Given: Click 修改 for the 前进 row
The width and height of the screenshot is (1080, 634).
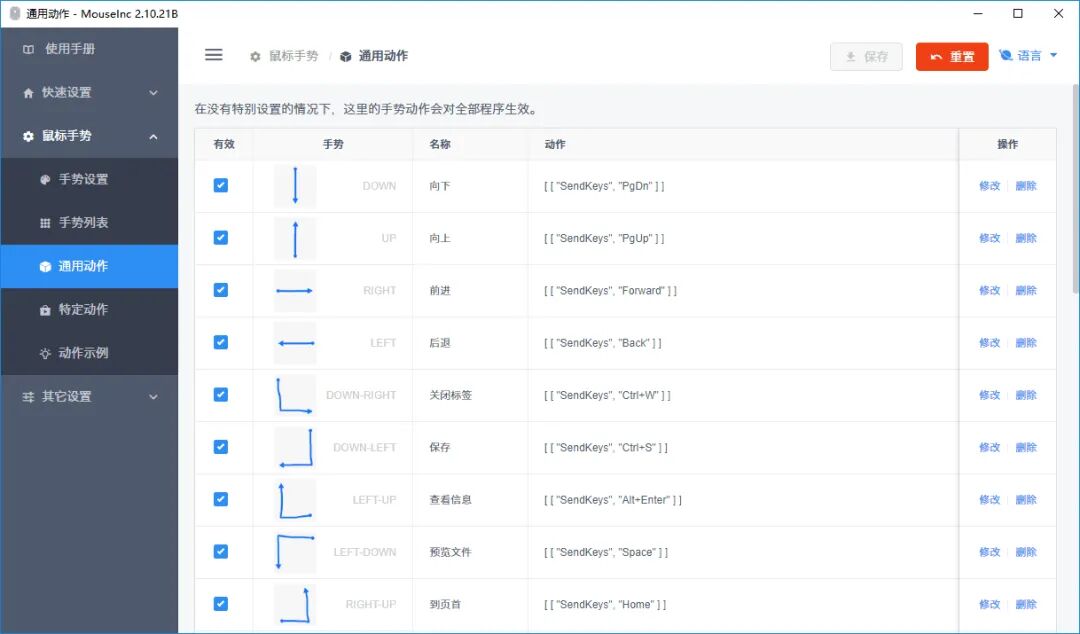Looking at the screenshot, I should click(990, 291).
